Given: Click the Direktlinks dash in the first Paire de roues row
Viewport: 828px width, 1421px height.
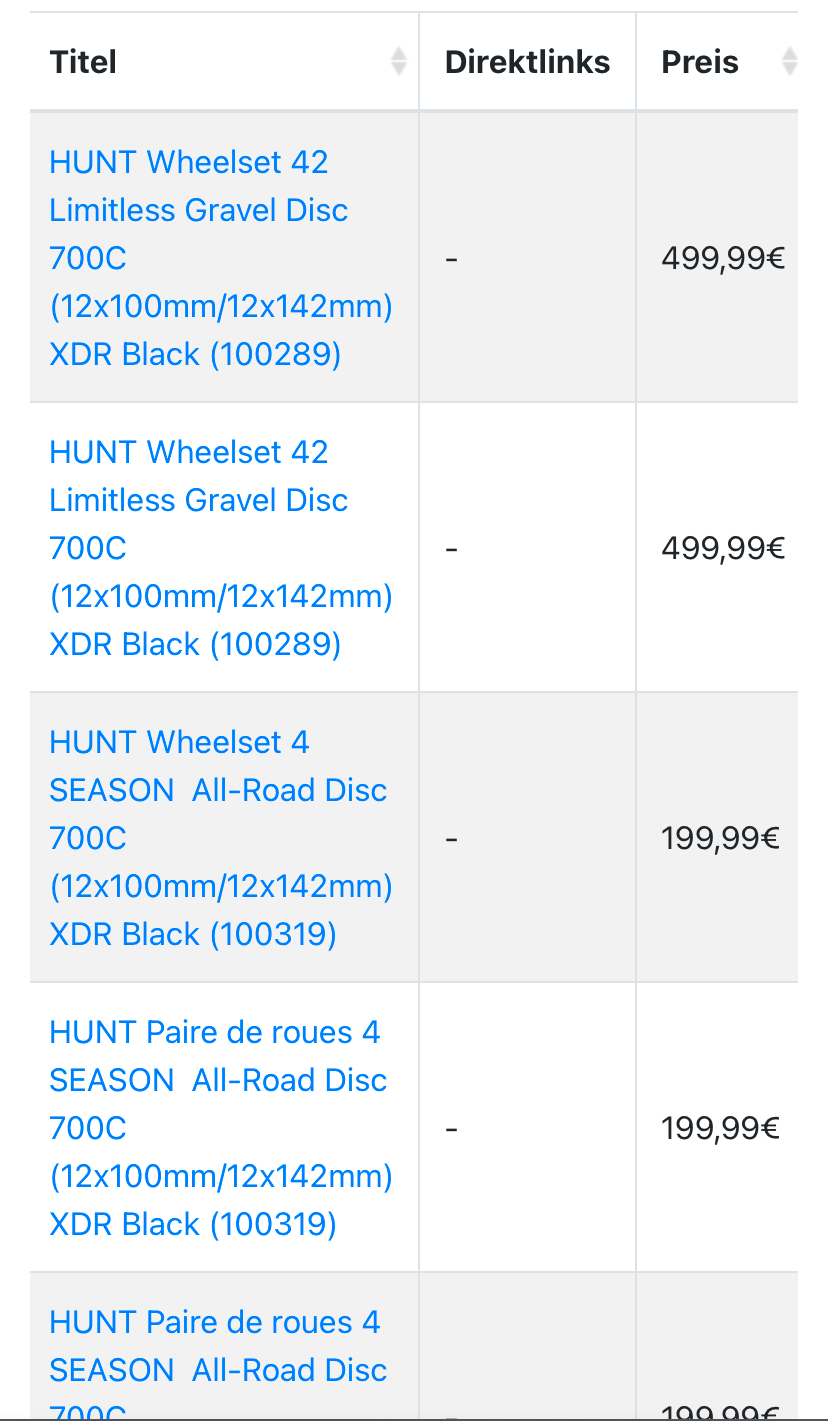Looking at the screenshot, I should 452,1129.
